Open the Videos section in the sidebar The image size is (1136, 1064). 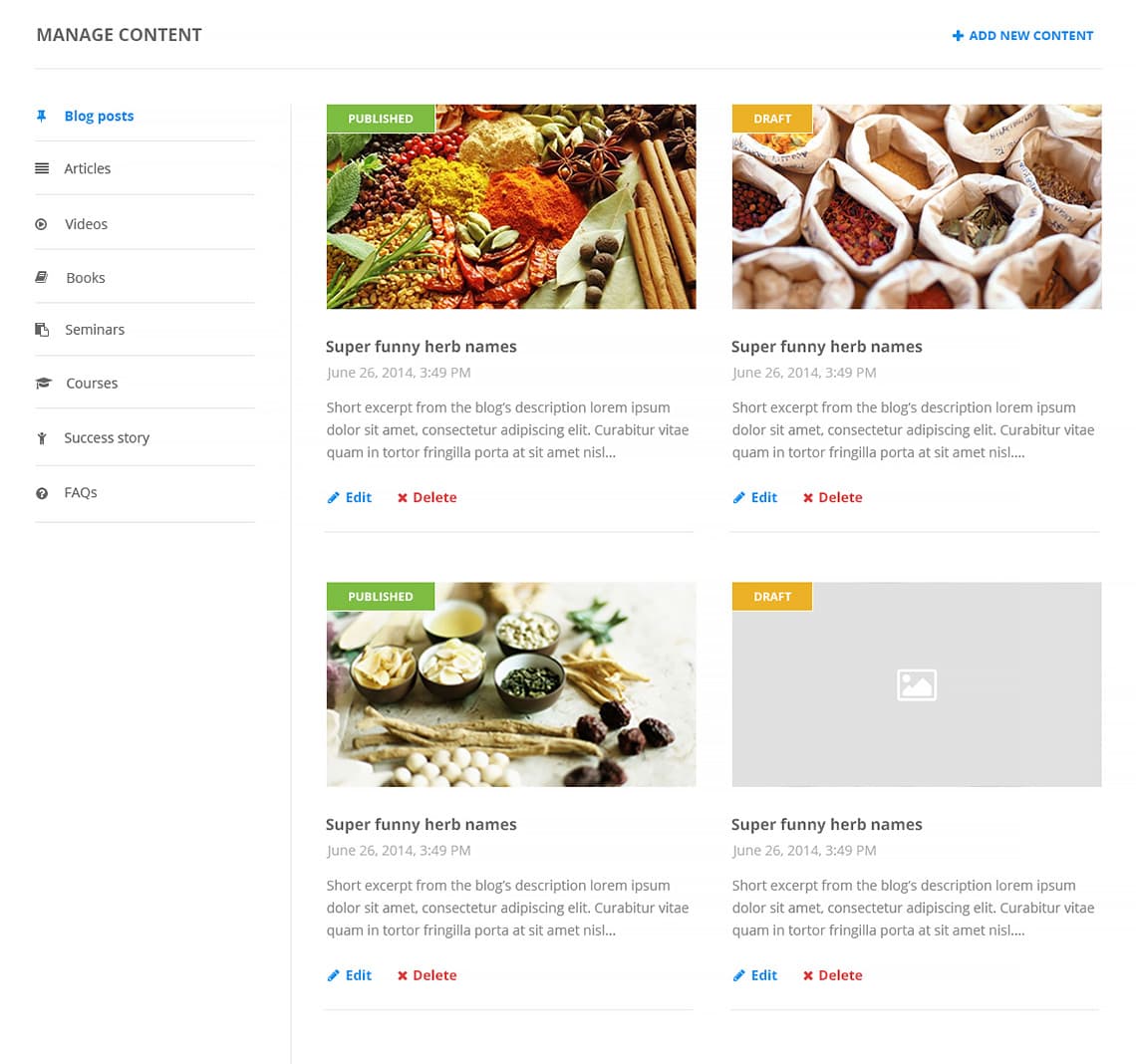click(x=86, y=223)
